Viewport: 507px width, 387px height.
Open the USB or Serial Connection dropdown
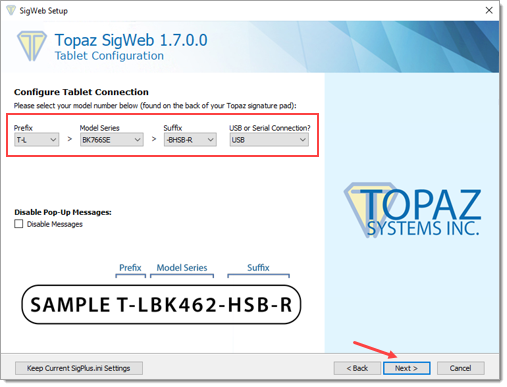pos(269,140)
